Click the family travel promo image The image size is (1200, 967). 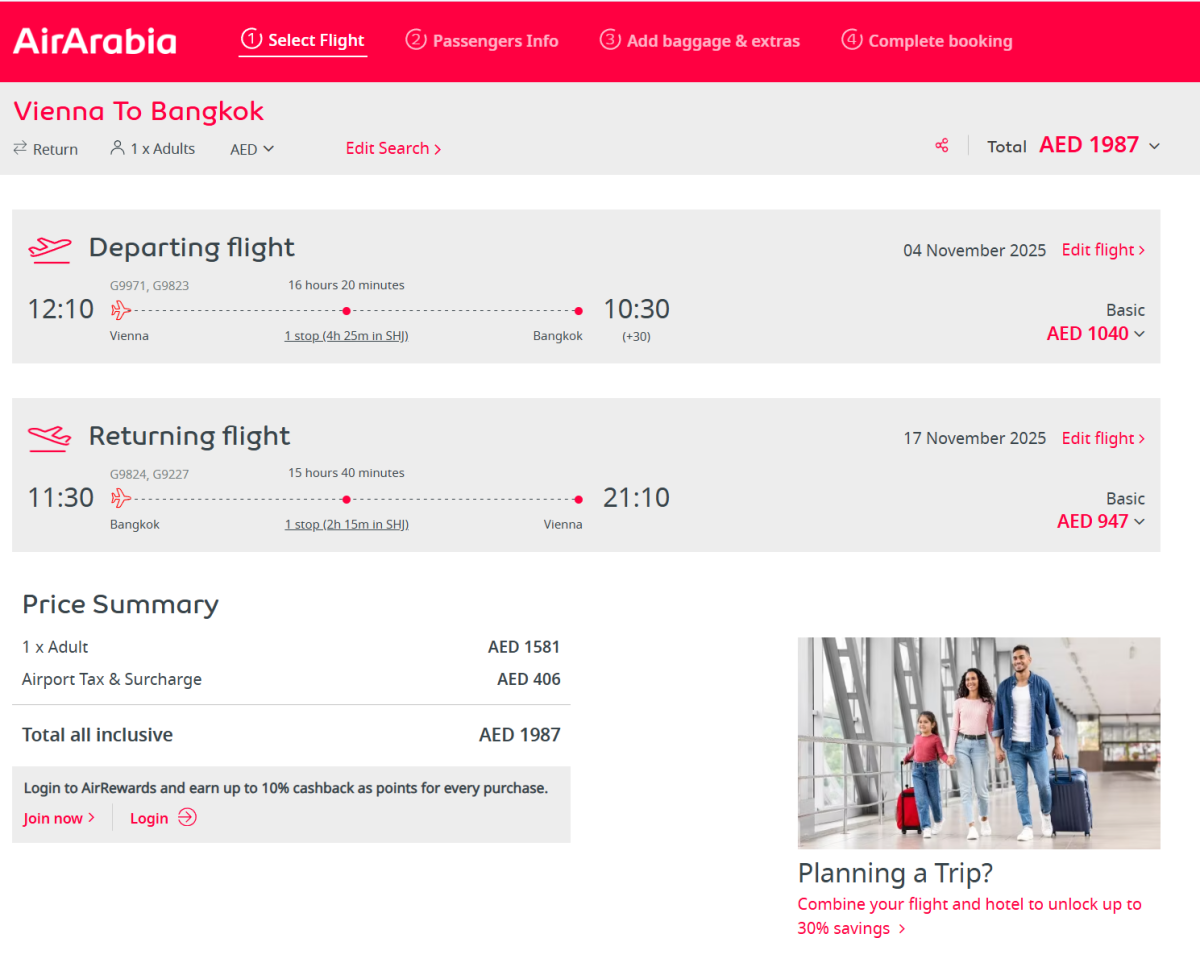[x=979, y=743]
